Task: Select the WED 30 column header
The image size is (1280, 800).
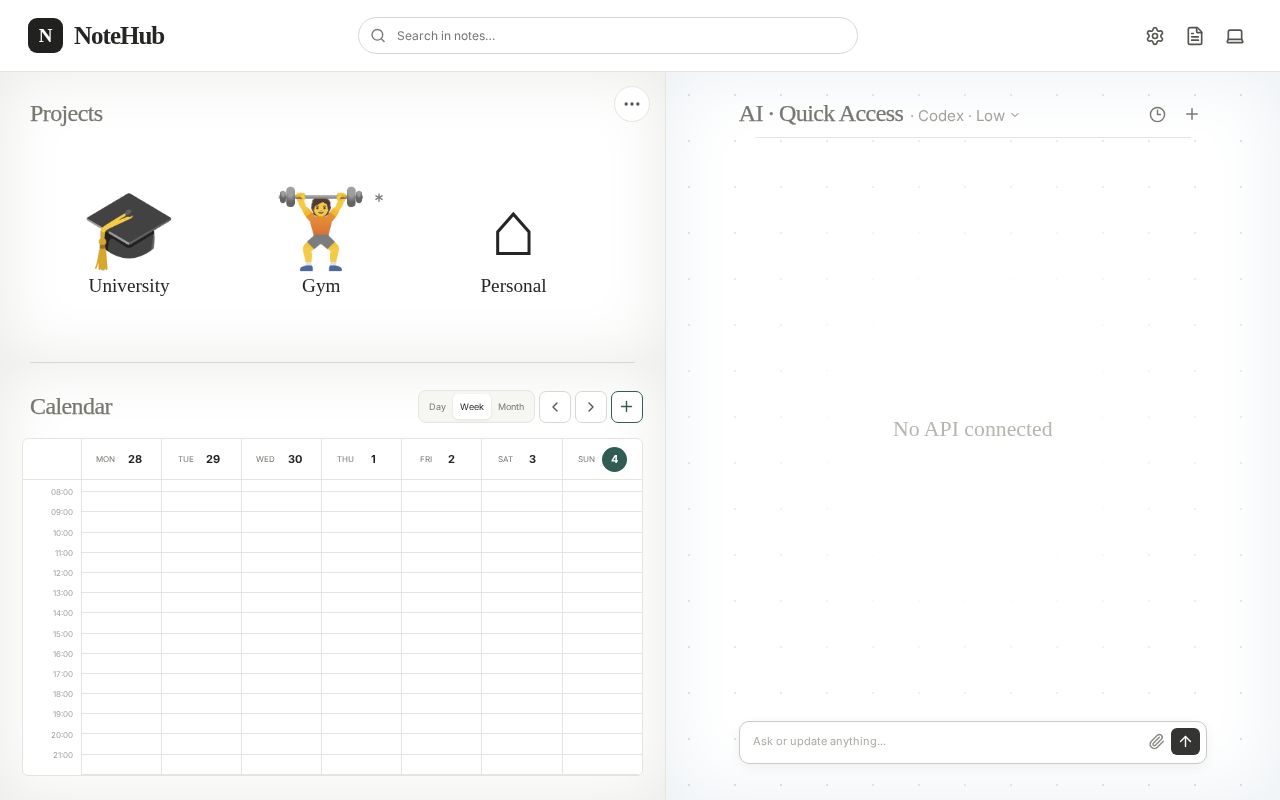Action: tap(281, 459)
